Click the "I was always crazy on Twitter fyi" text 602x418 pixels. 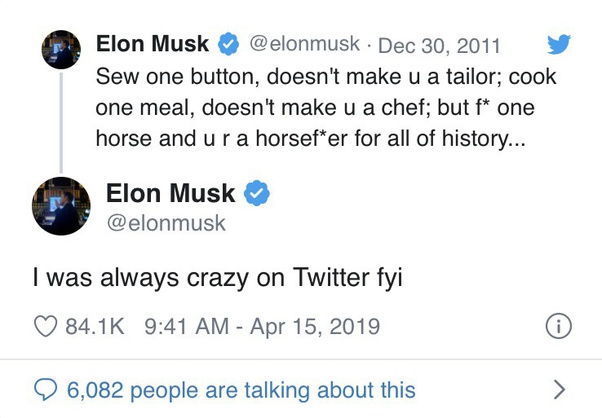pyautogui.click(x=218, y=278)
